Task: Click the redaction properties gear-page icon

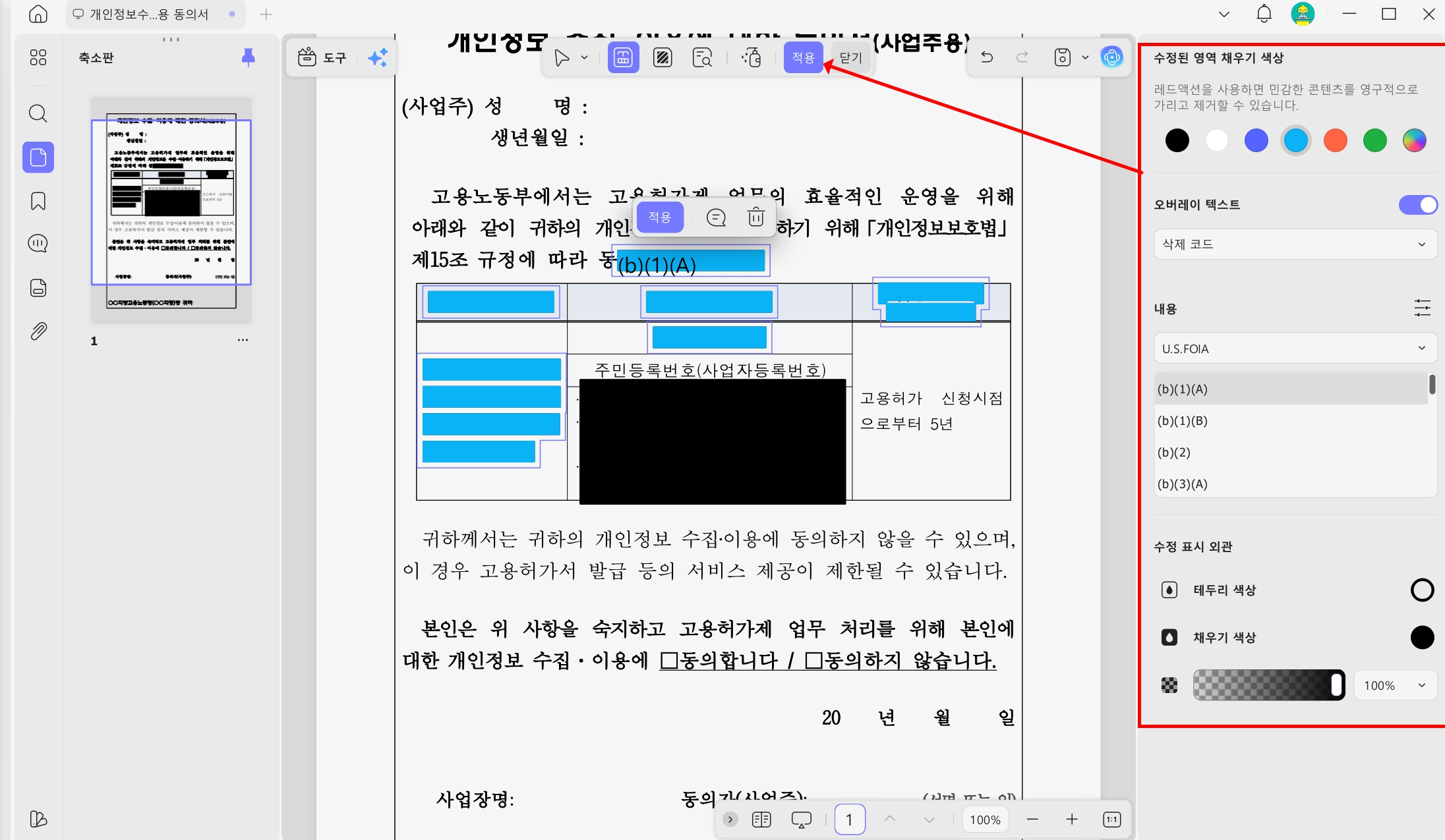Action: (x=752, y=58)
